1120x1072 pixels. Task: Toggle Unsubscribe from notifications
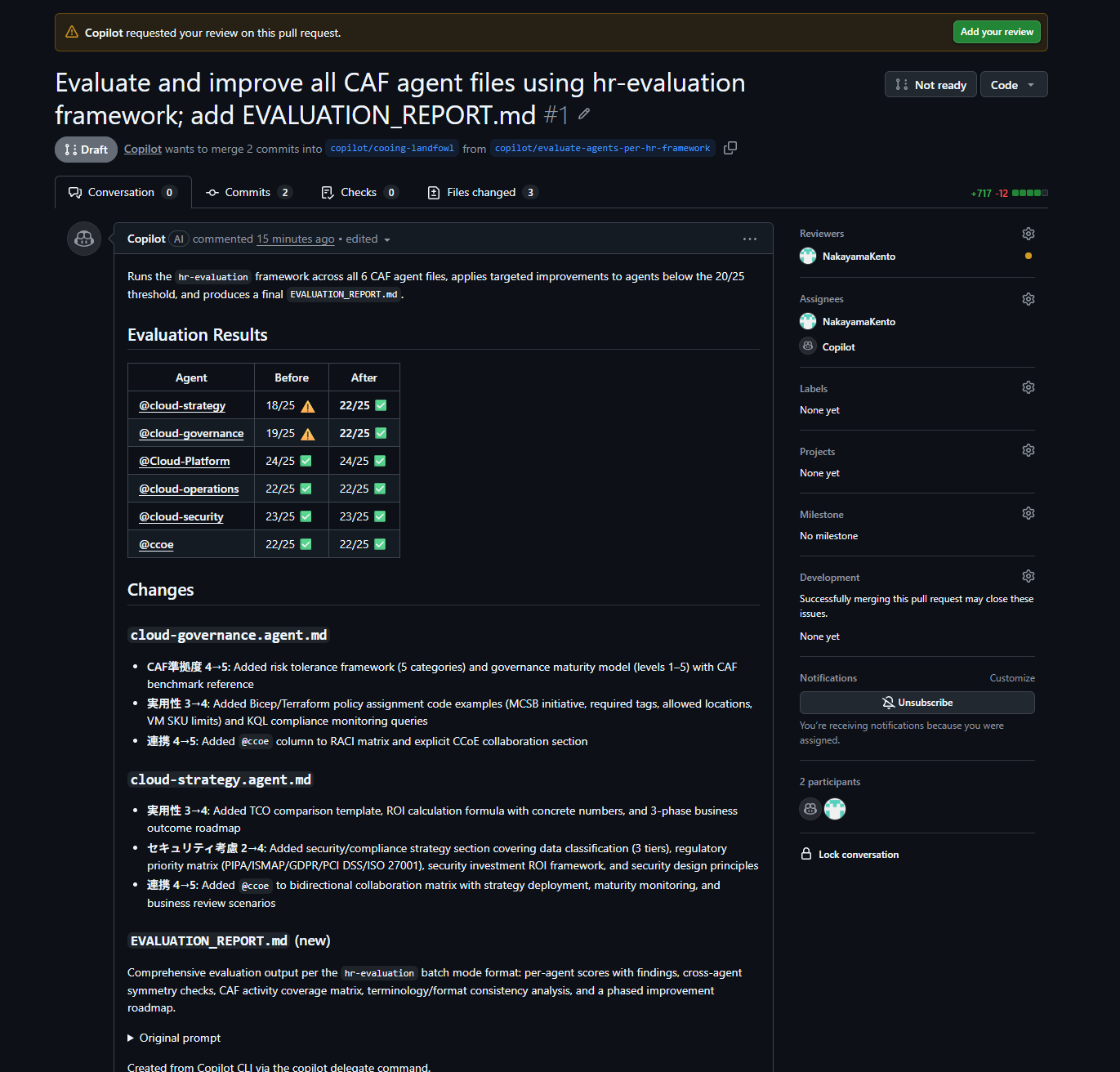point(917,703)
